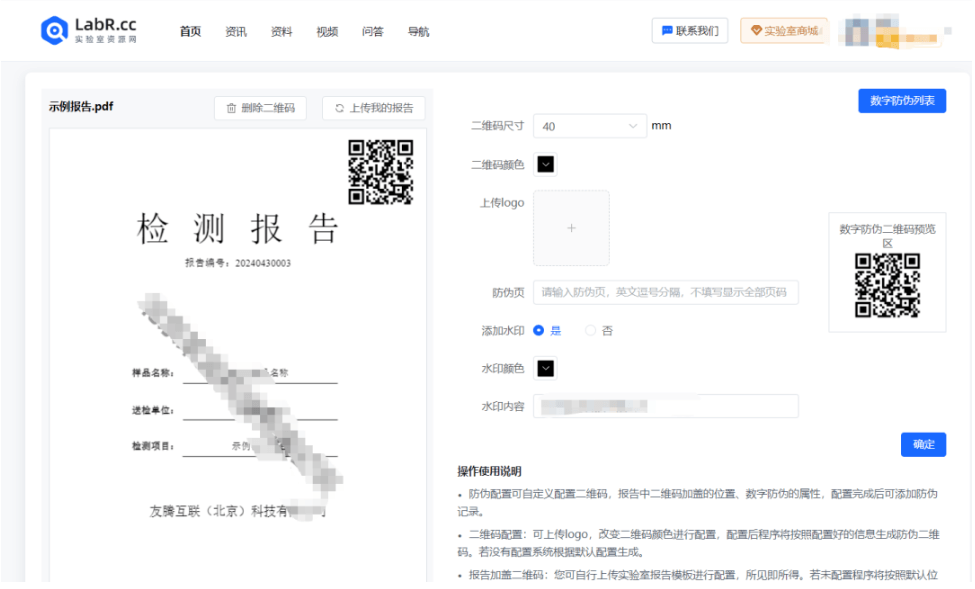
Task: Click the 样品名称 label in report
Action: (152, 373)
